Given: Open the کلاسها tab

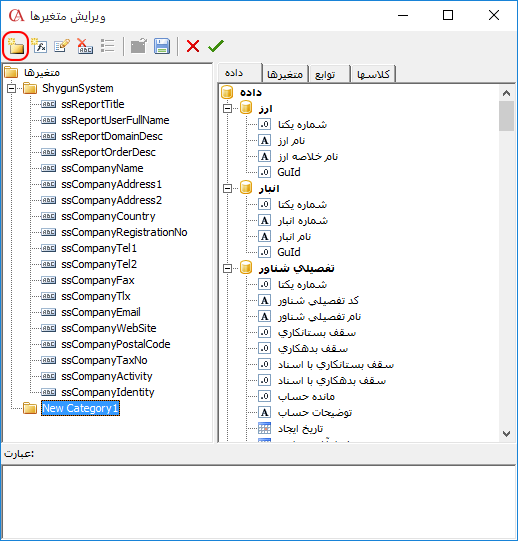Looking at the screenshot, I should 373,74.
